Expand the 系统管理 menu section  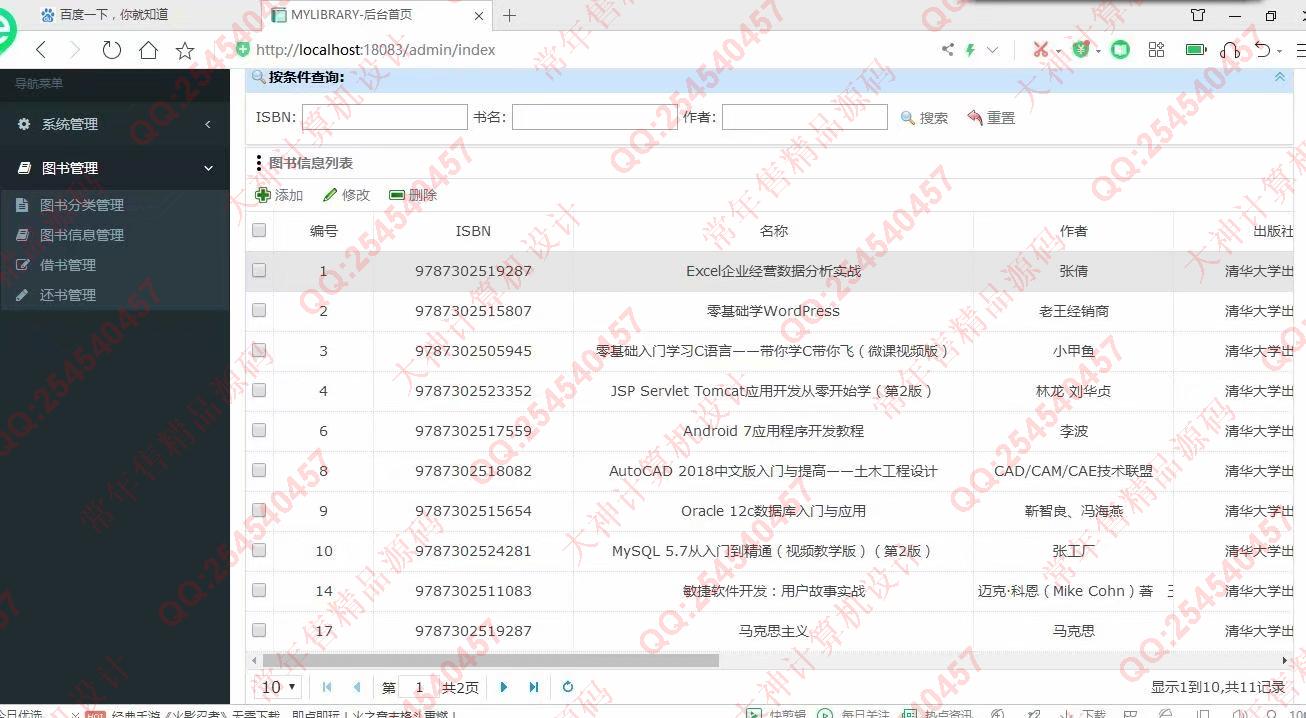click(x=115, y=124)
